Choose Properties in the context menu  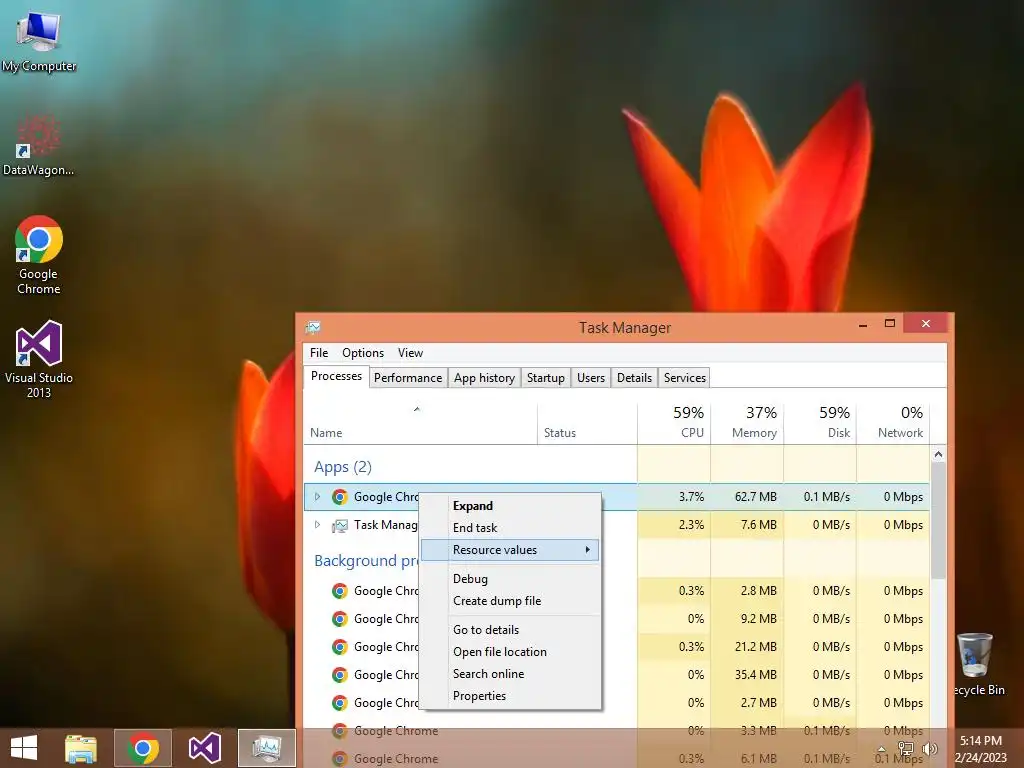[509, 696]
